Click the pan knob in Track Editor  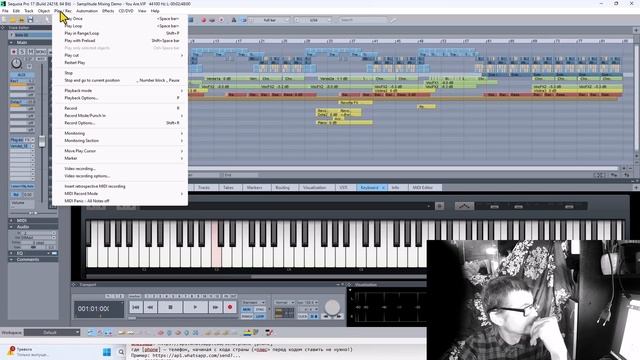coord(16,63)
